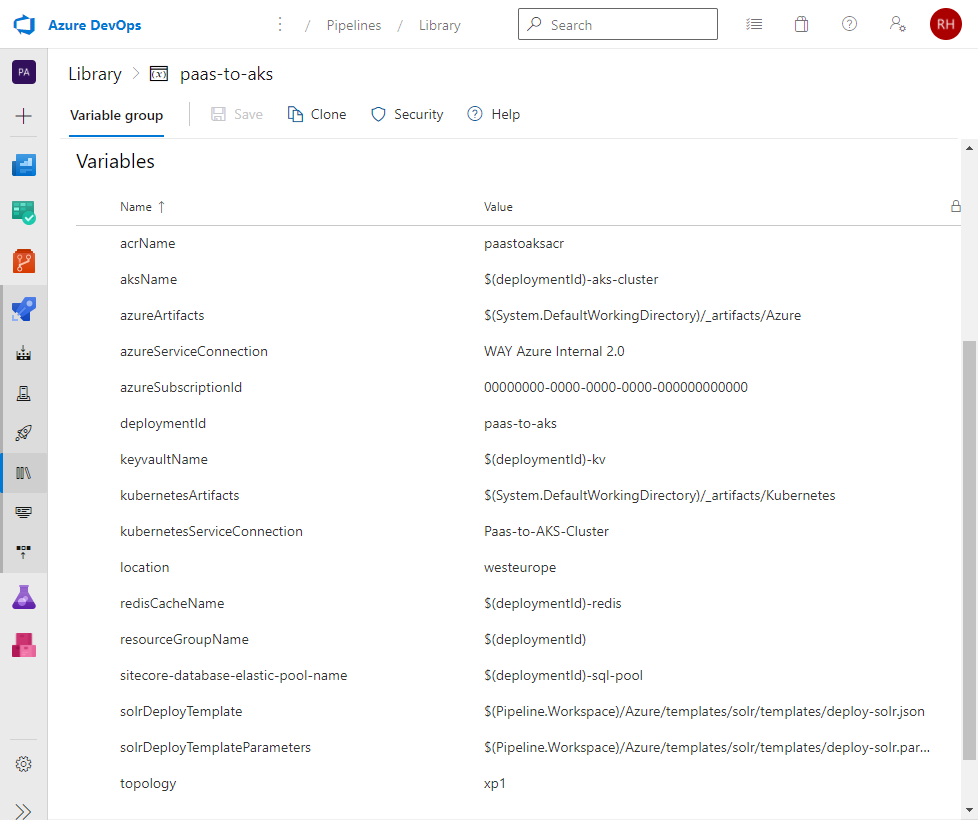Open Library books icon in sidebar

pos(24,473)
